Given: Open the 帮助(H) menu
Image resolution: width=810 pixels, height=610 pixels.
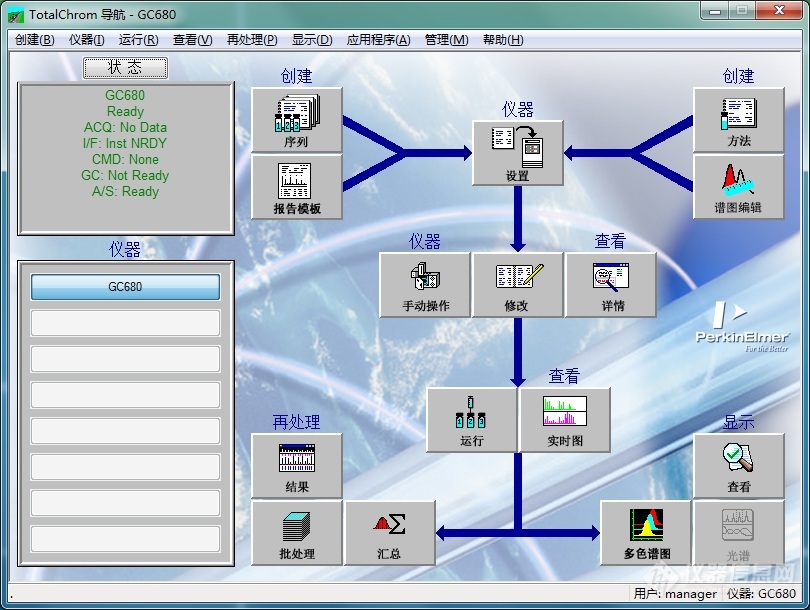Looking at the screenshot, I should click(x=503, y=40).
